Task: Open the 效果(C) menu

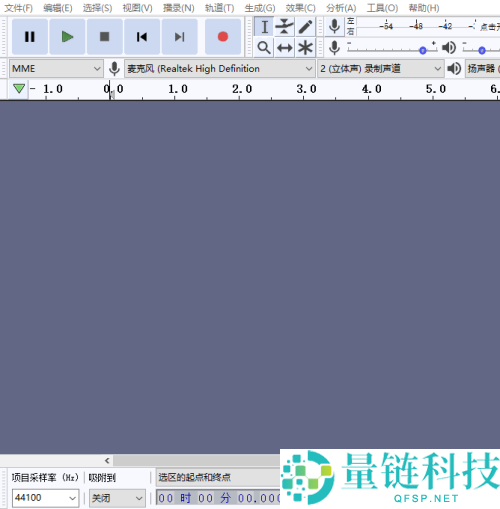Action: pos(301,8)
